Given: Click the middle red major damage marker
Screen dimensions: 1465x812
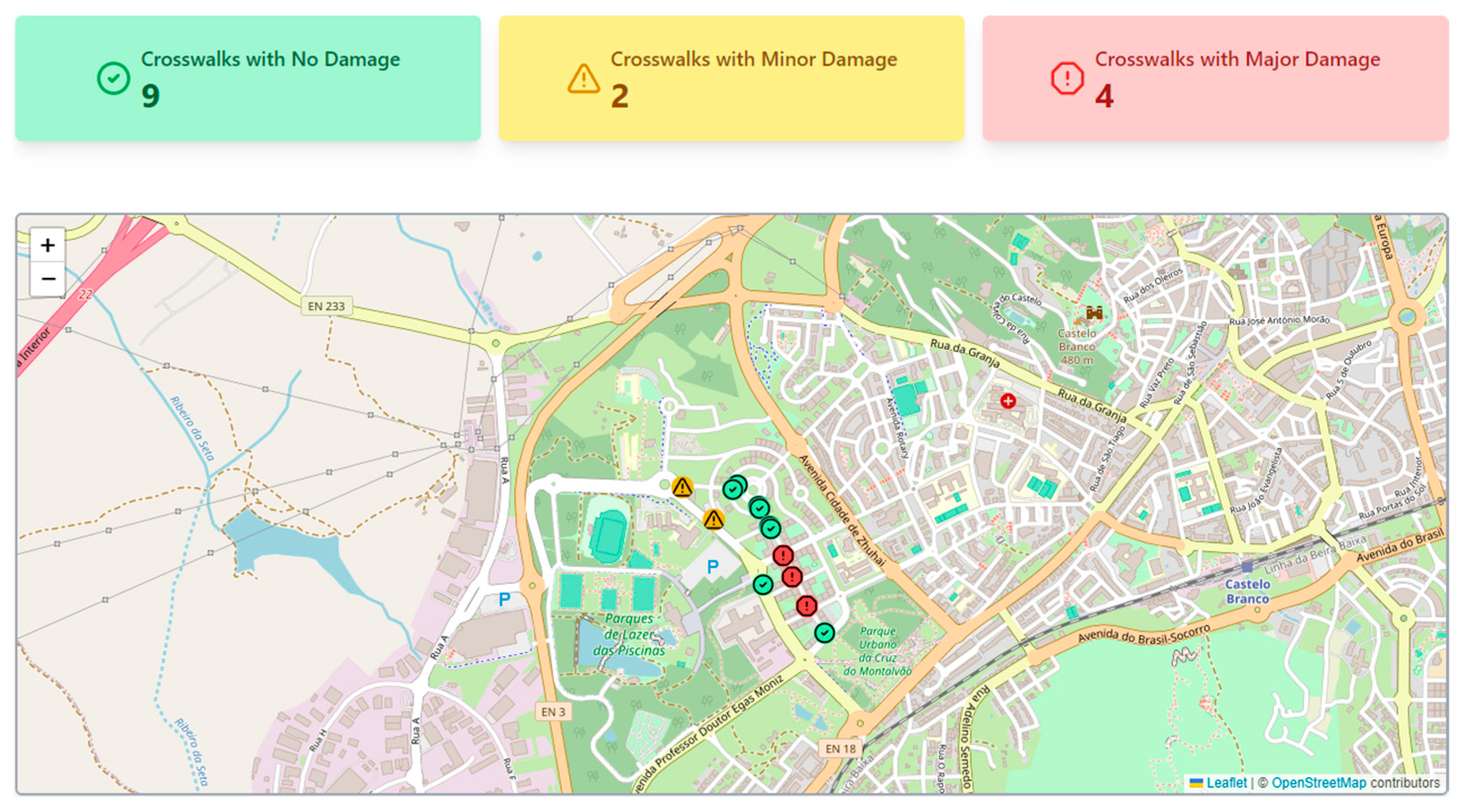Looking at the screenshot, I should tap(792, 577).
